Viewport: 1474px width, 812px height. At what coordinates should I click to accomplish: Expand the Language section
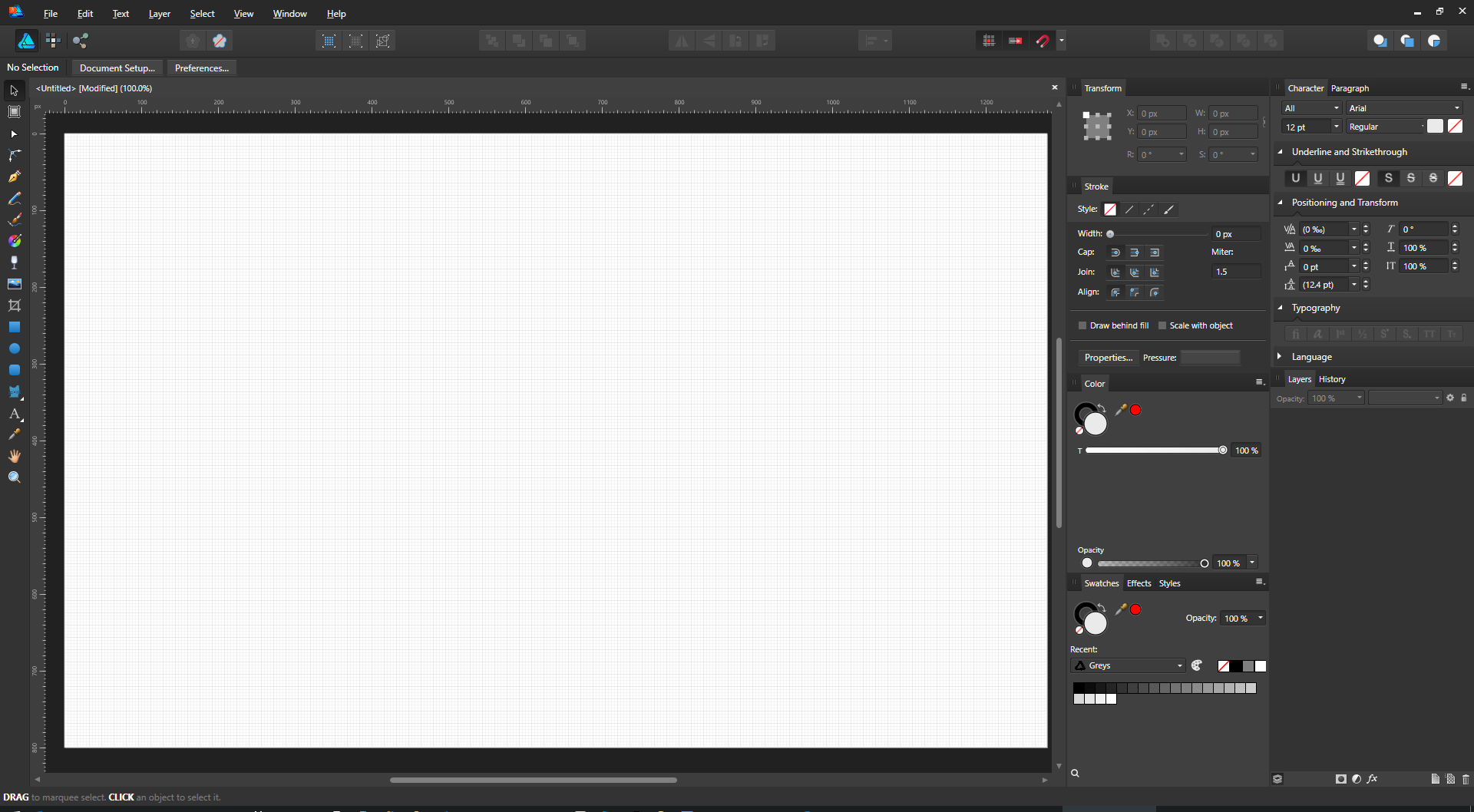click(x=1280, y=357)
